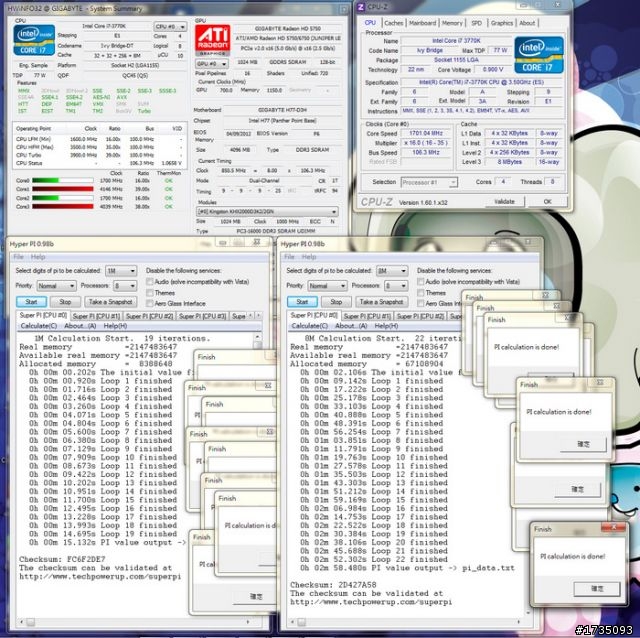Viewport: 640px width, 638px height.
Task: Open the Processors dropdown in right Hyper PI
Action: pyautogui.click(x=396, y=286)
